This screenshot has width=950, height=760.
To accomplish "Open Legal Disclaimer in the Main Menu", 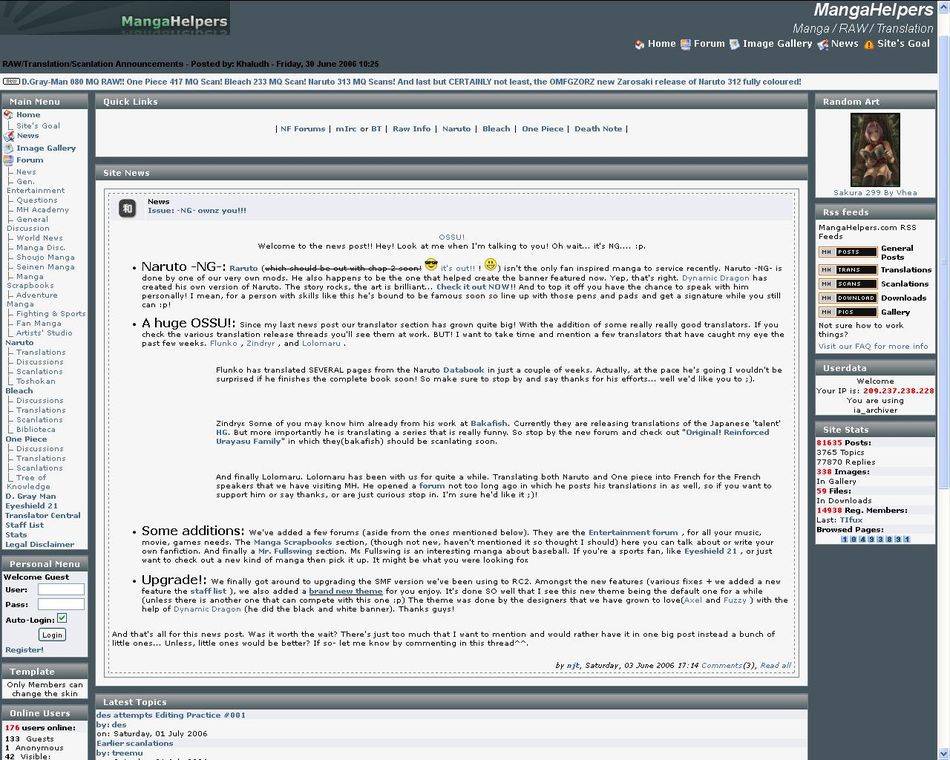I will click(x=39, y=545).
